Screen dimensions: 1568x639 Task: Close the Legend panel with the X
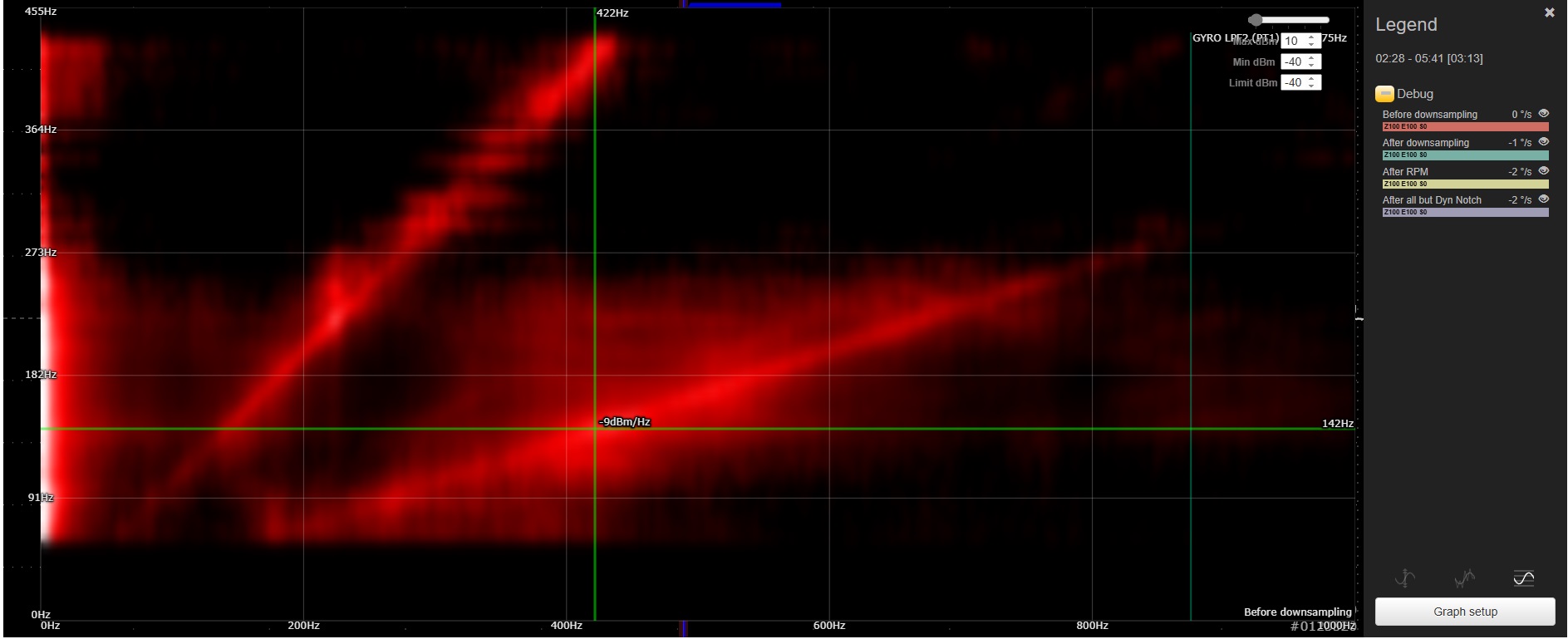pyautogui.click(x=1549, y=12)
